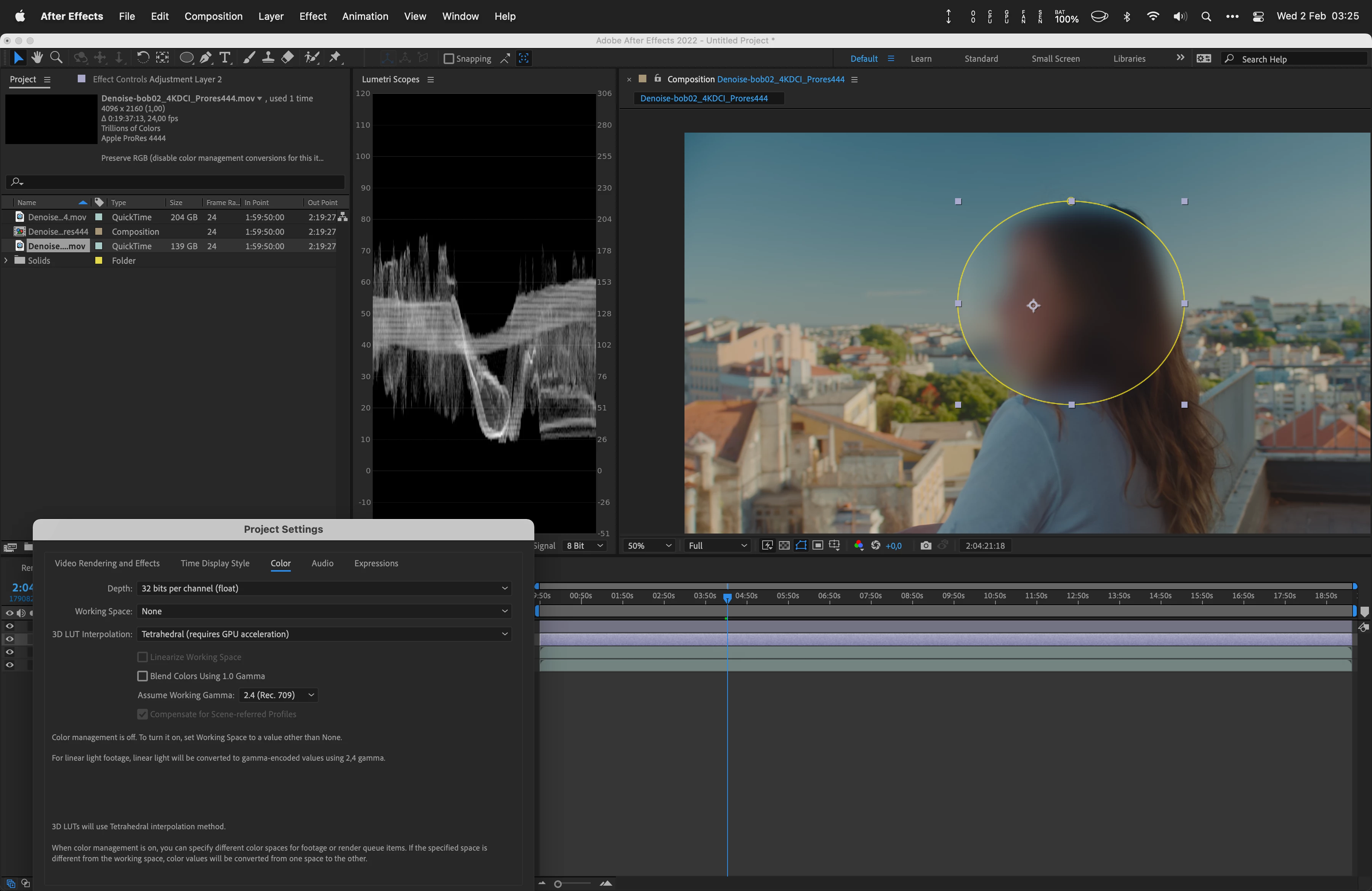The width and height of the screenshot is (1372, 891).
Task: Select the Zoom tool in toolbar
Action: point(56,58)
